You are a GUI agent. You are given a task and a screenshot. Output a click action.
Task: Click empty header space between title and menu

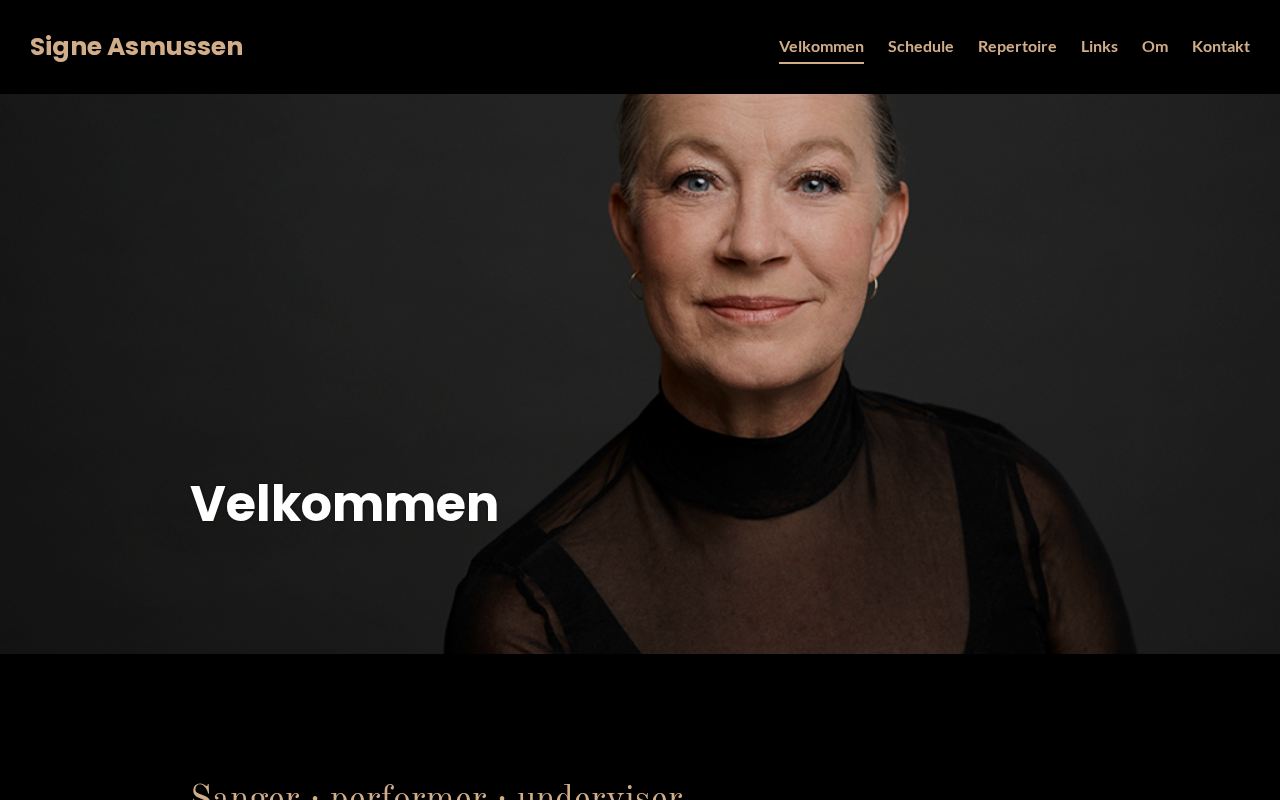coord(510,47)
